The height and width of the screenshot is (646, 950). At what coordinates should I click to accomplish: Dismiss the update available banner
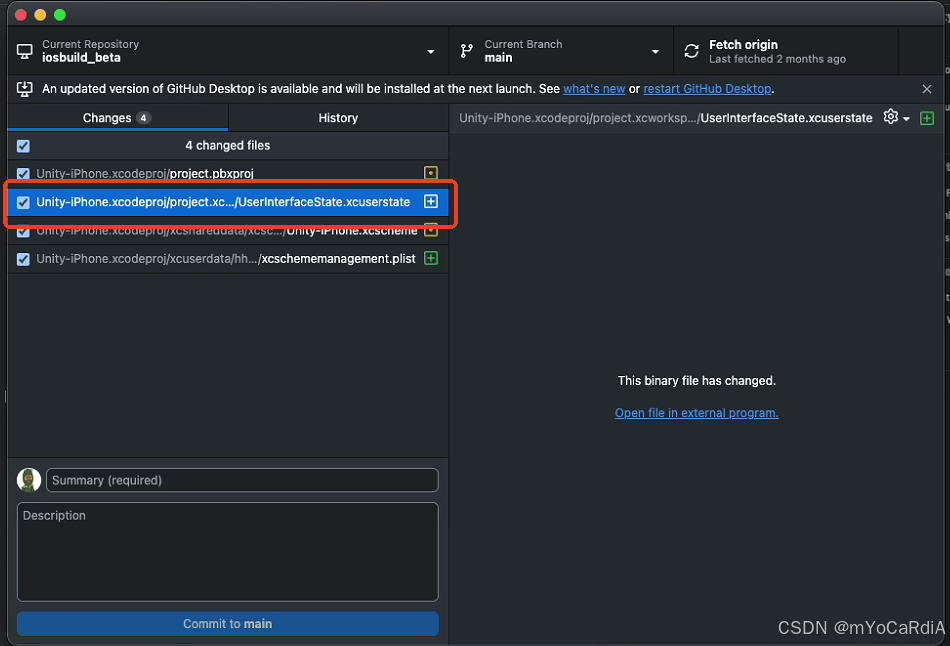click(x=926, y=89)
